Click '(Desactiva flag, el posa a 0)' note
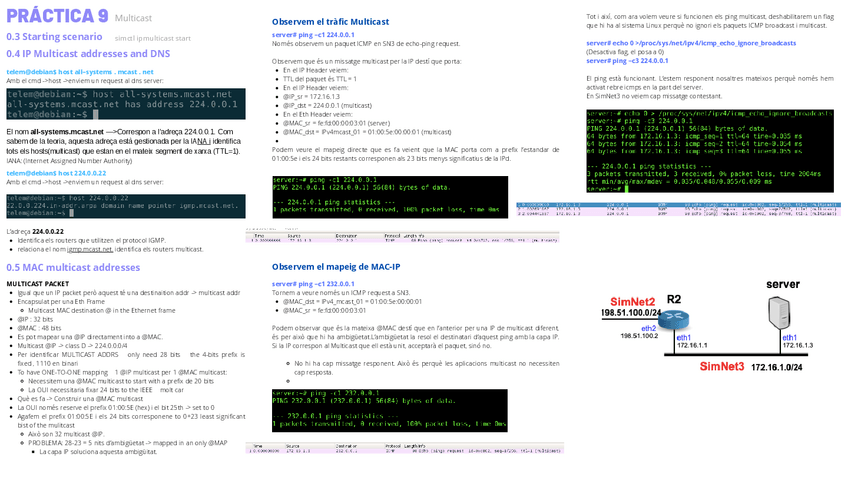The height and width of the screenshot is (477, 848). click(625, 52)
